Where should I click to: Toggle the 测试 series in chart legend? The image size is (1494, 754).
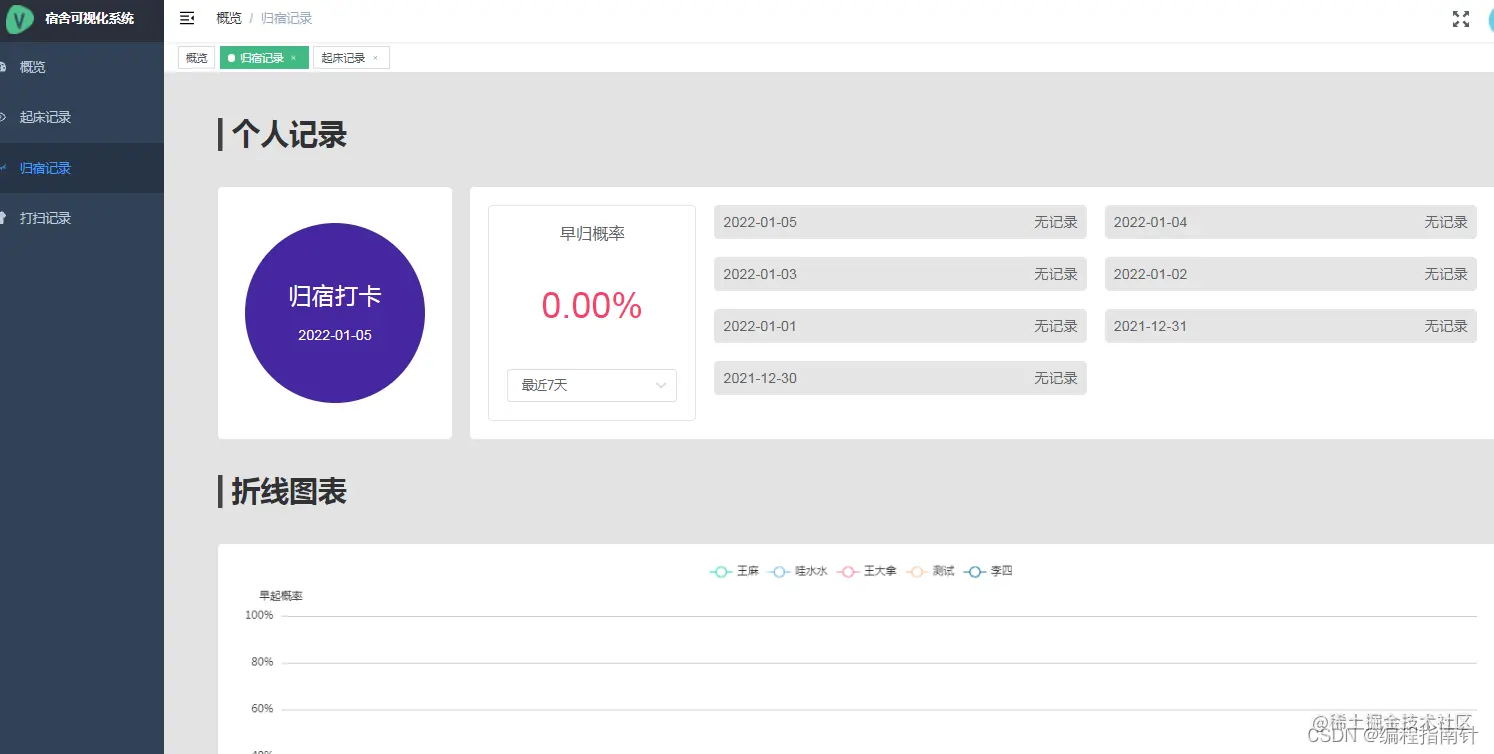[x=931, y=571]
